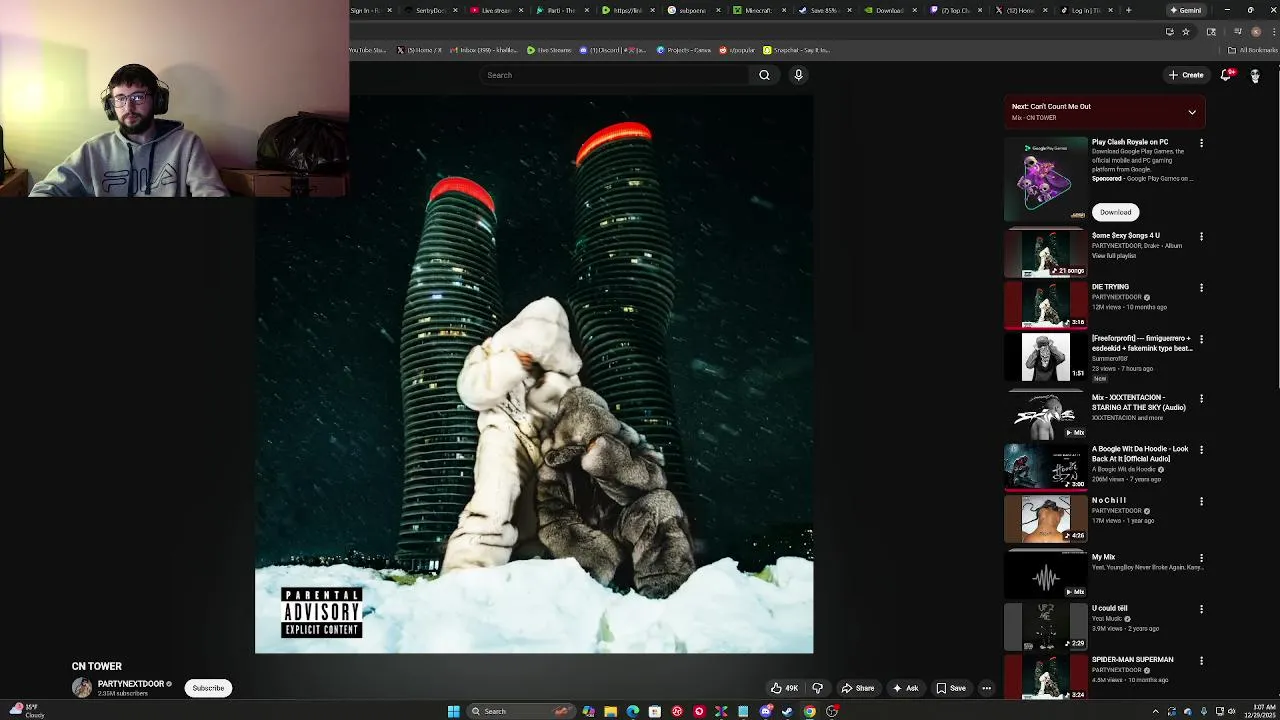Open All Bookmarks folder

coord(1252,50)
